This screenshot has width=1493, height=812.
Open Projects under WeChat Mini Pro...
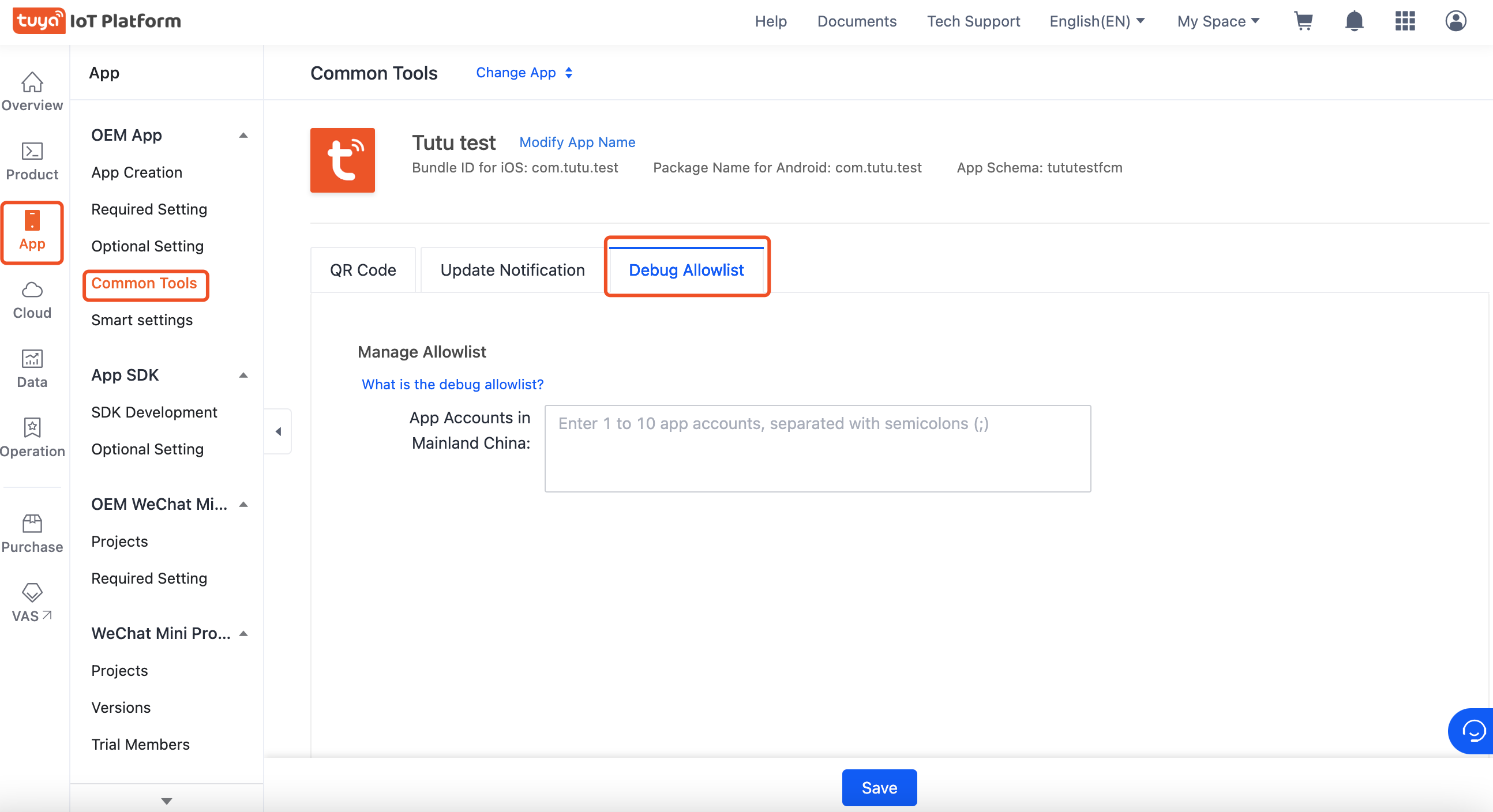119,671
